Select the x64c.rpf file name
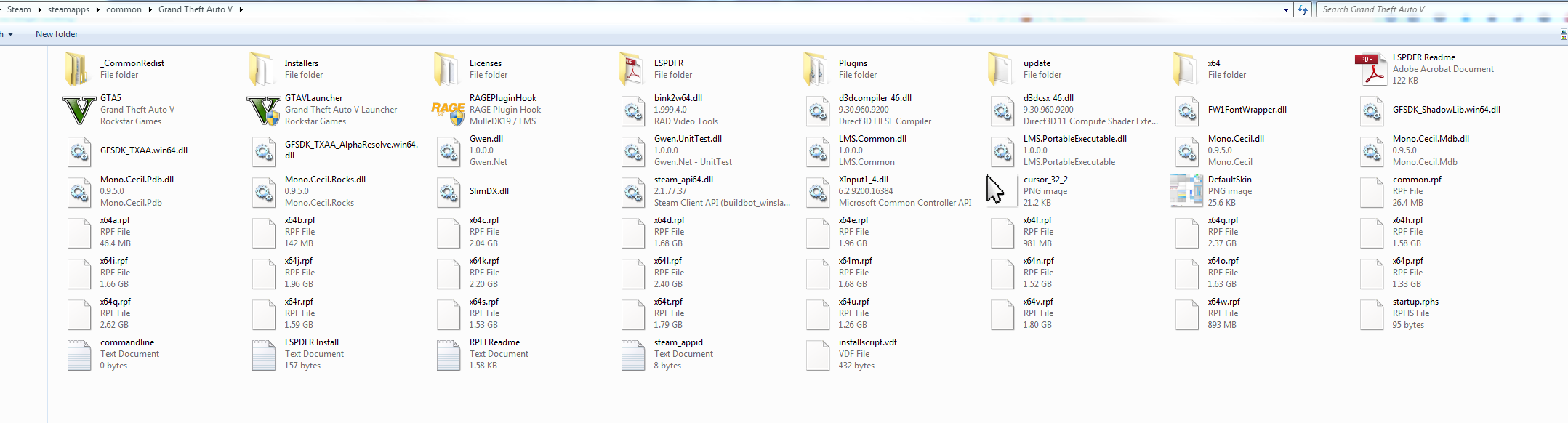1568x423 pixels. pyautogui.click(x=484, y=220)
